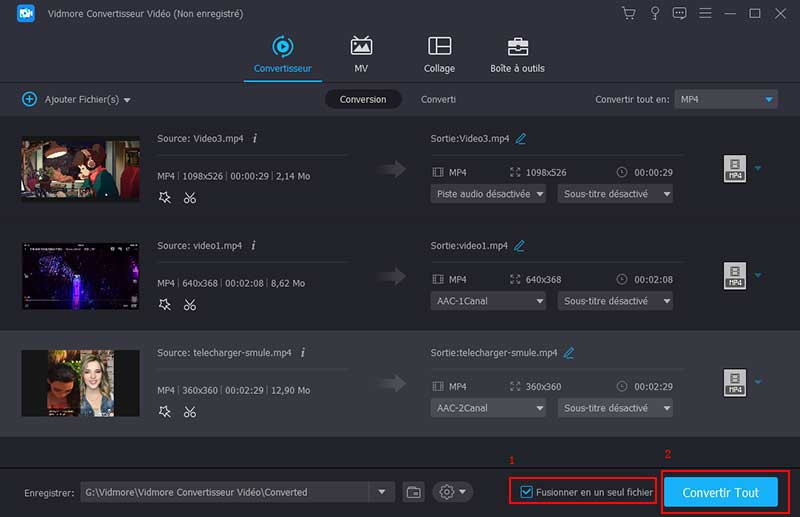
Task: Click the MP4 format icon for video1.mp4
Action: tap(735, 277)
